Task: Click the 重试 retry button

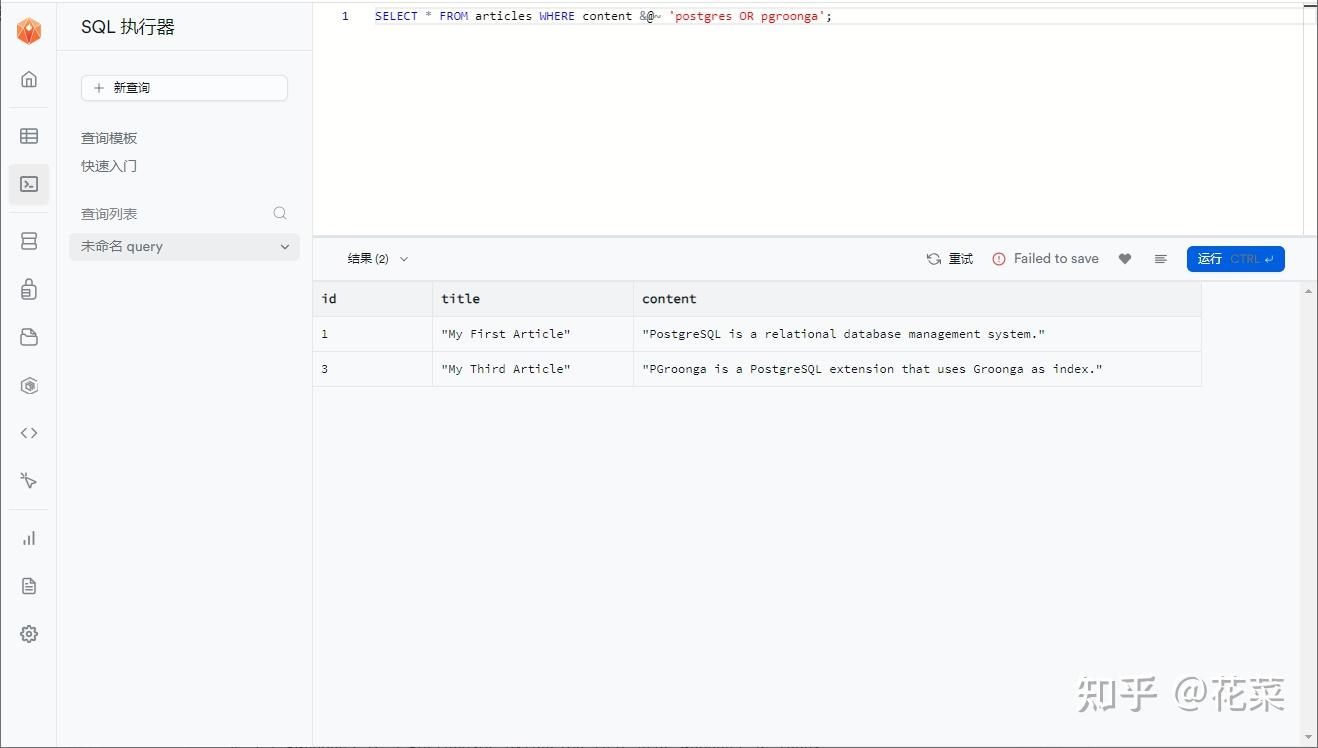Action: pos(950,259)
